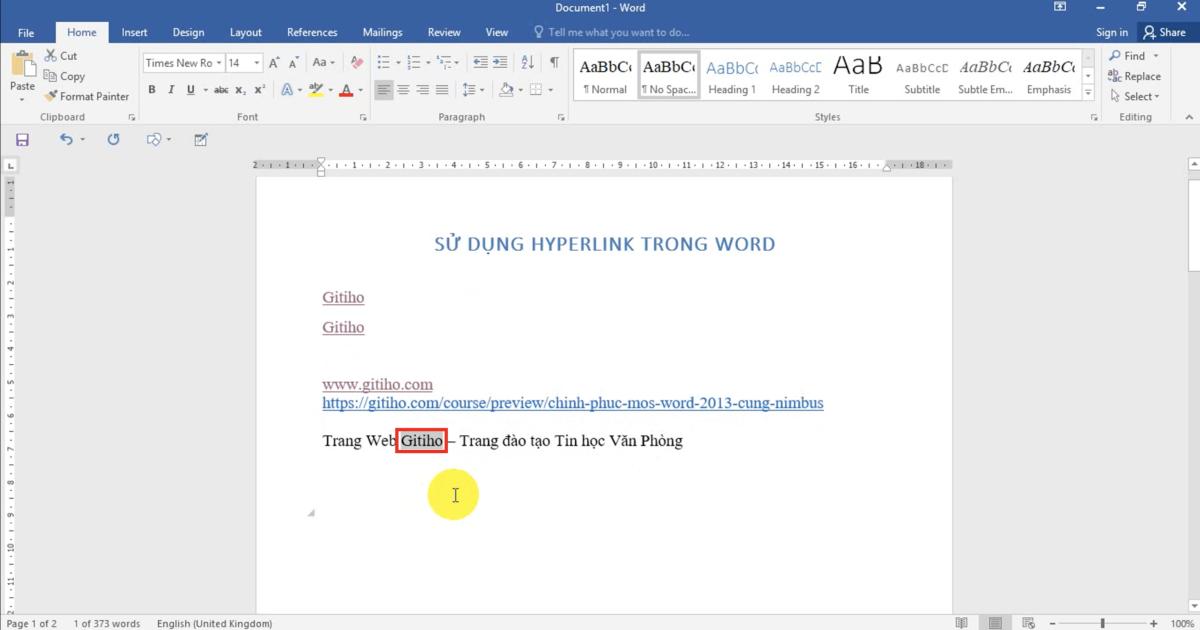Toggle italic formatting
This screenshot has width=1200, height=630.
click(171, 89)
